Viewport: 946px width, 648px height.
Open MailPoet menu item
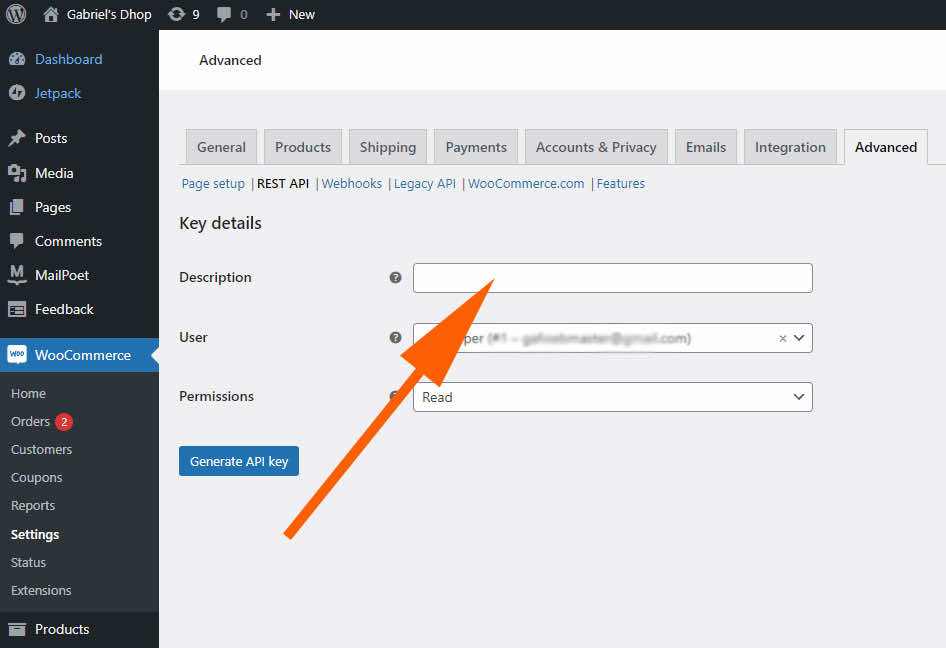tap(62, 275)
